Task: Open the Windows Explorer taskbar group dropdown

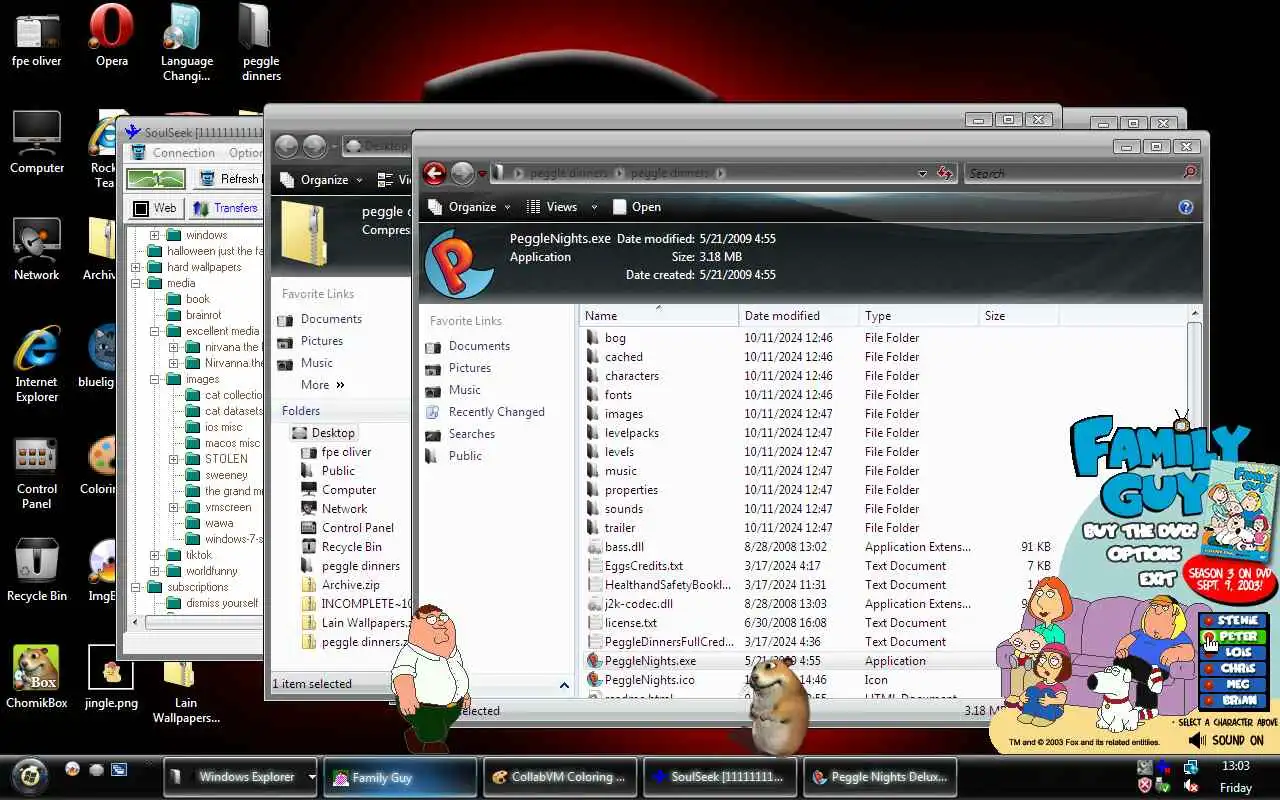Action: tap(312, 777)
